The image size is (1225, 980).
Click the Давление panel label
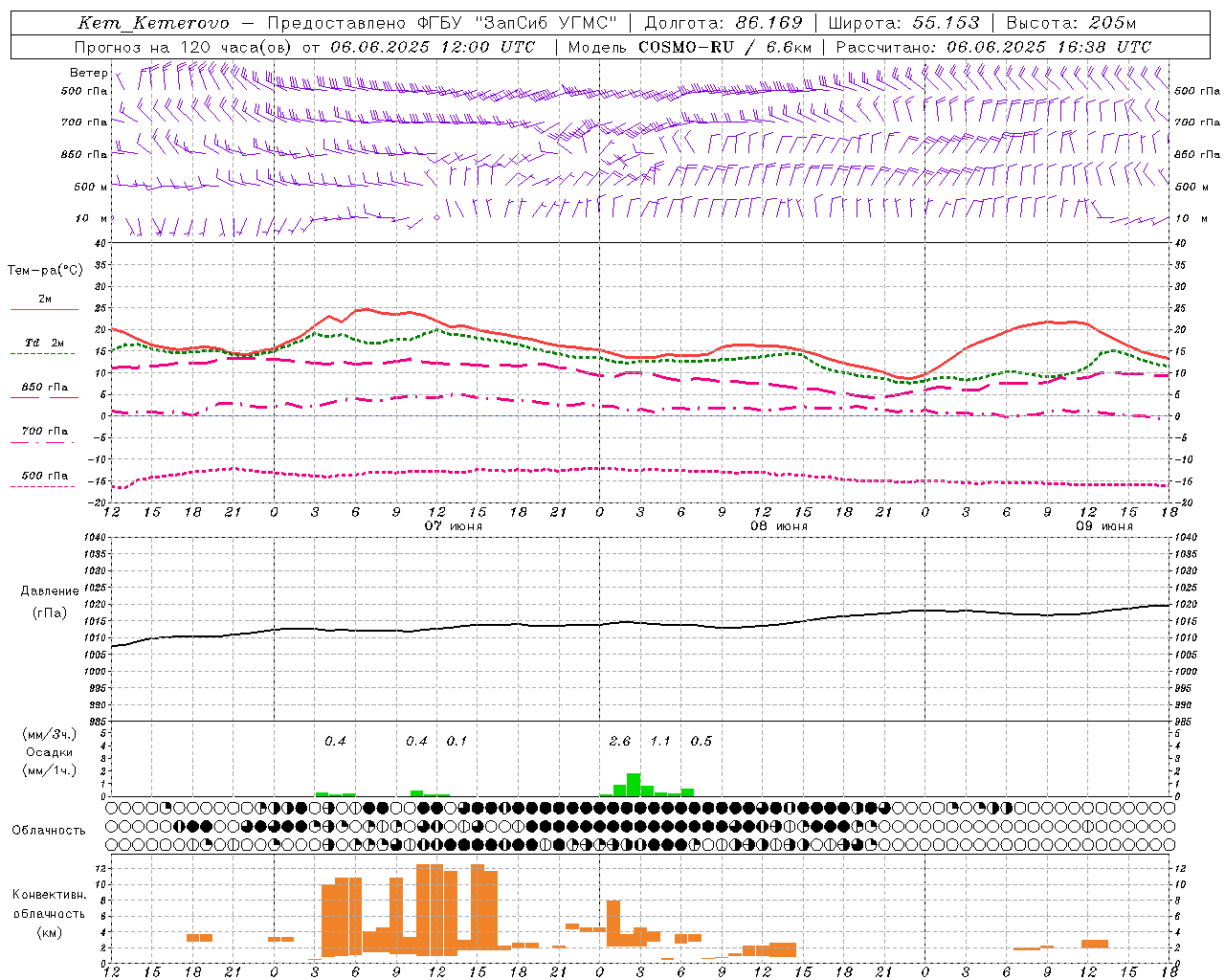pos(50,591)
